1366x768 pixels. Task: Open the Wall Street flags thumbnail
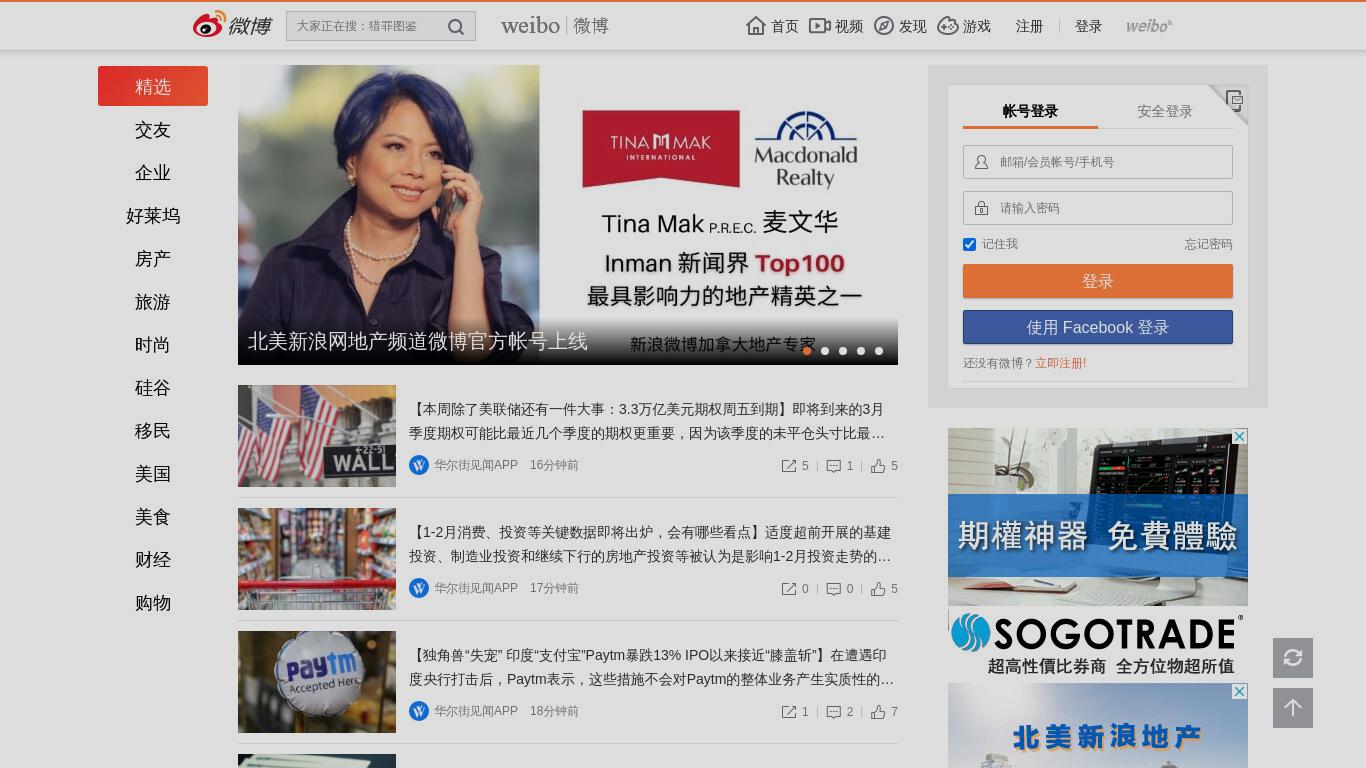317,436
